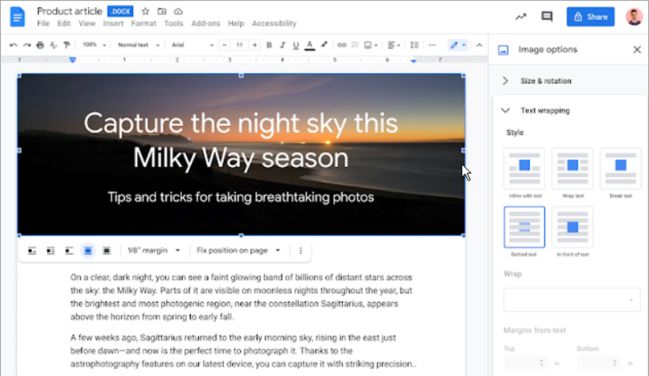Viewport: 649px width, 376px height.
Task: Open the Help menu
Action: tap(236, 24)
